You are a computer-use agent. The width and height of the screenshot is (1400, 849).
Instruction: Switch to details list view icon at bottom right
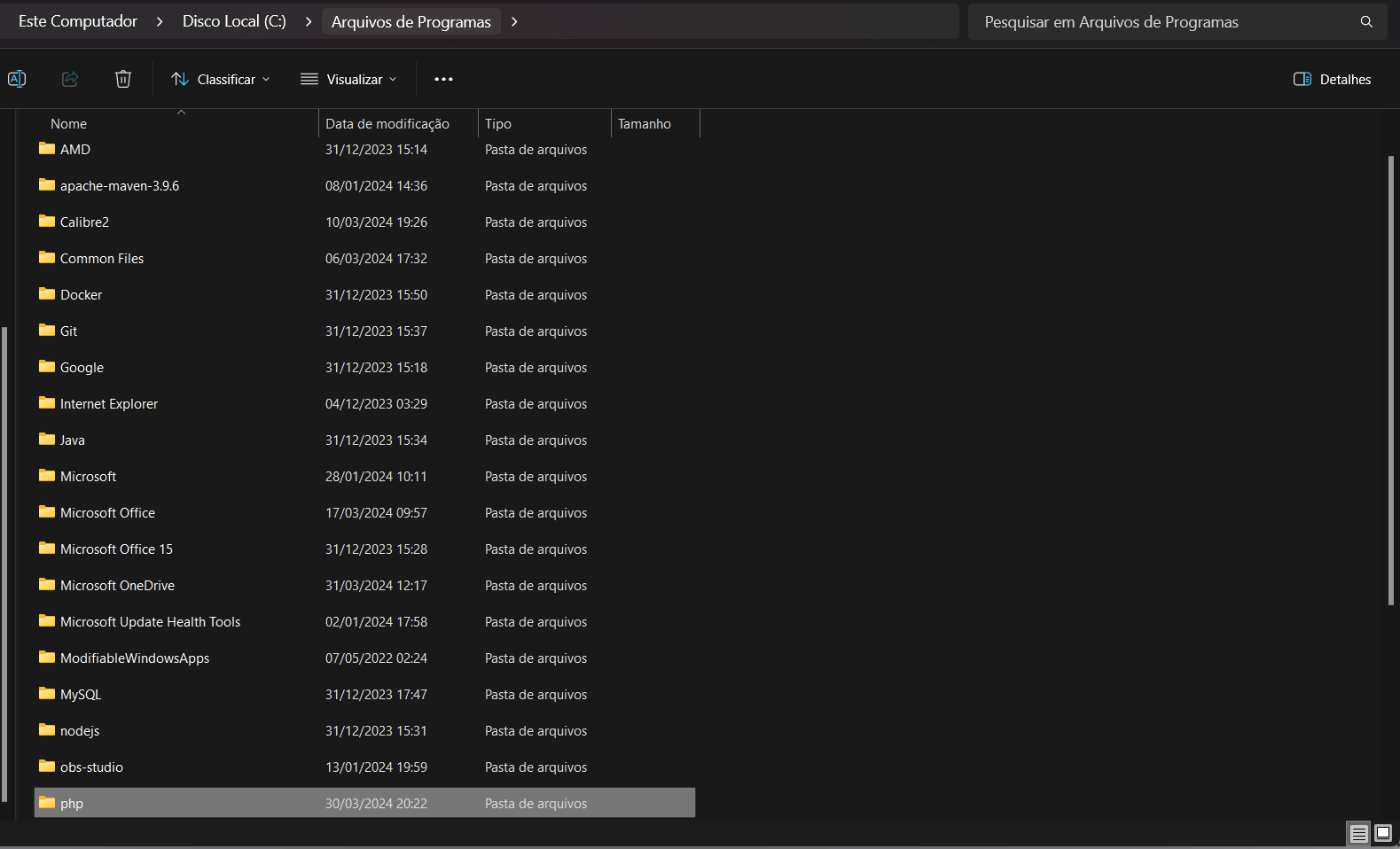point(1358,833)
